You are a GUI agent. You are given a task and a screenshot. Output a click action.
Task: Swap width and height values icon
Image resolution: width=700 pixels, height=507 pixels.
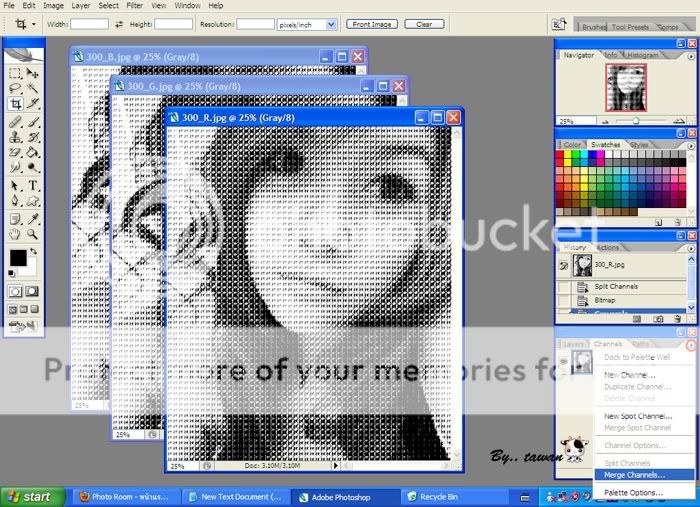coord(119,23)
